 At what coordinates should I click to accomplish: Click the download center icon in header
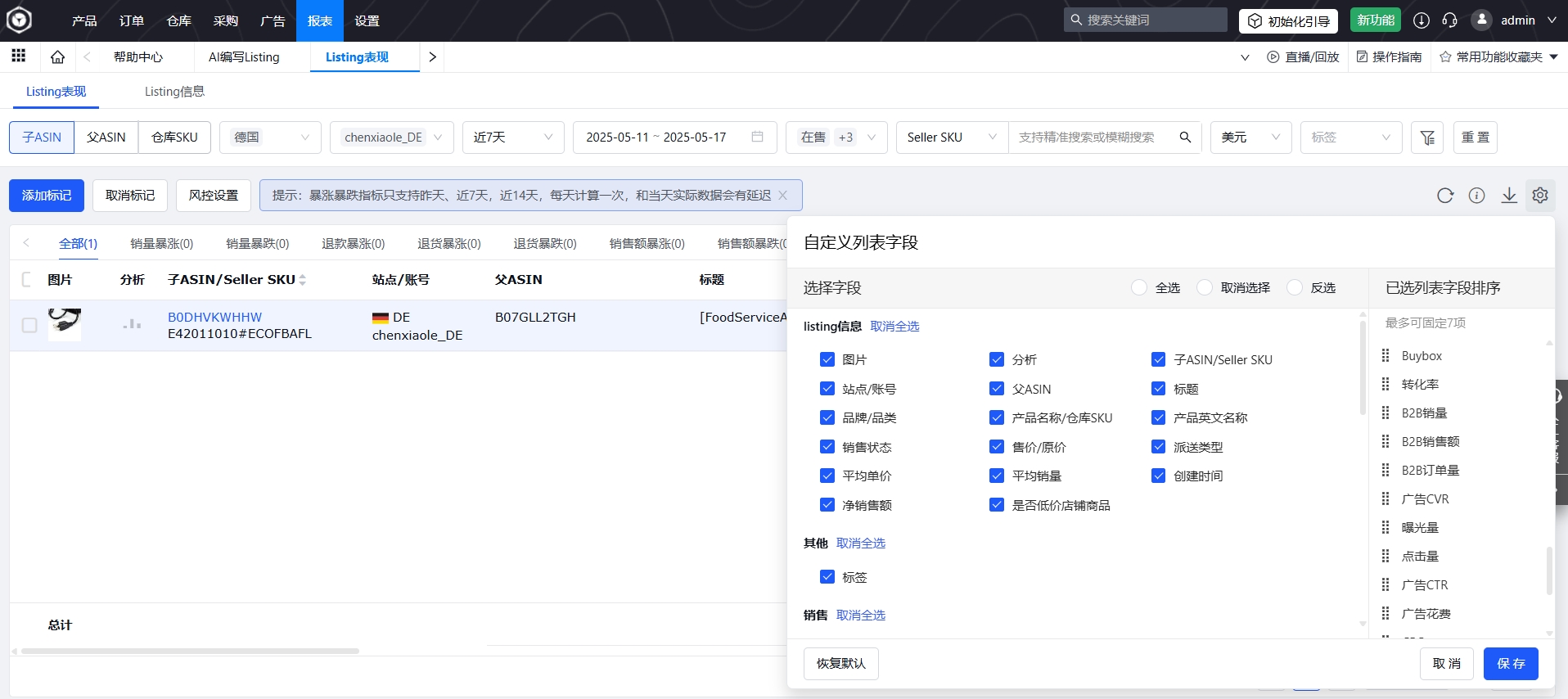[1422, 20]
